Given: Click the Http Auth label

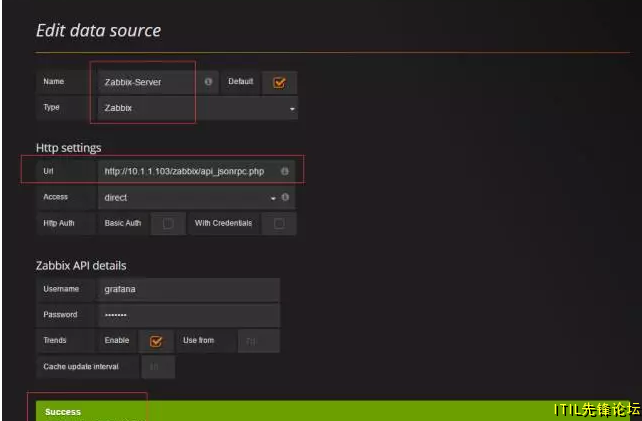Looking at the screenshot, I should point(59,223).
